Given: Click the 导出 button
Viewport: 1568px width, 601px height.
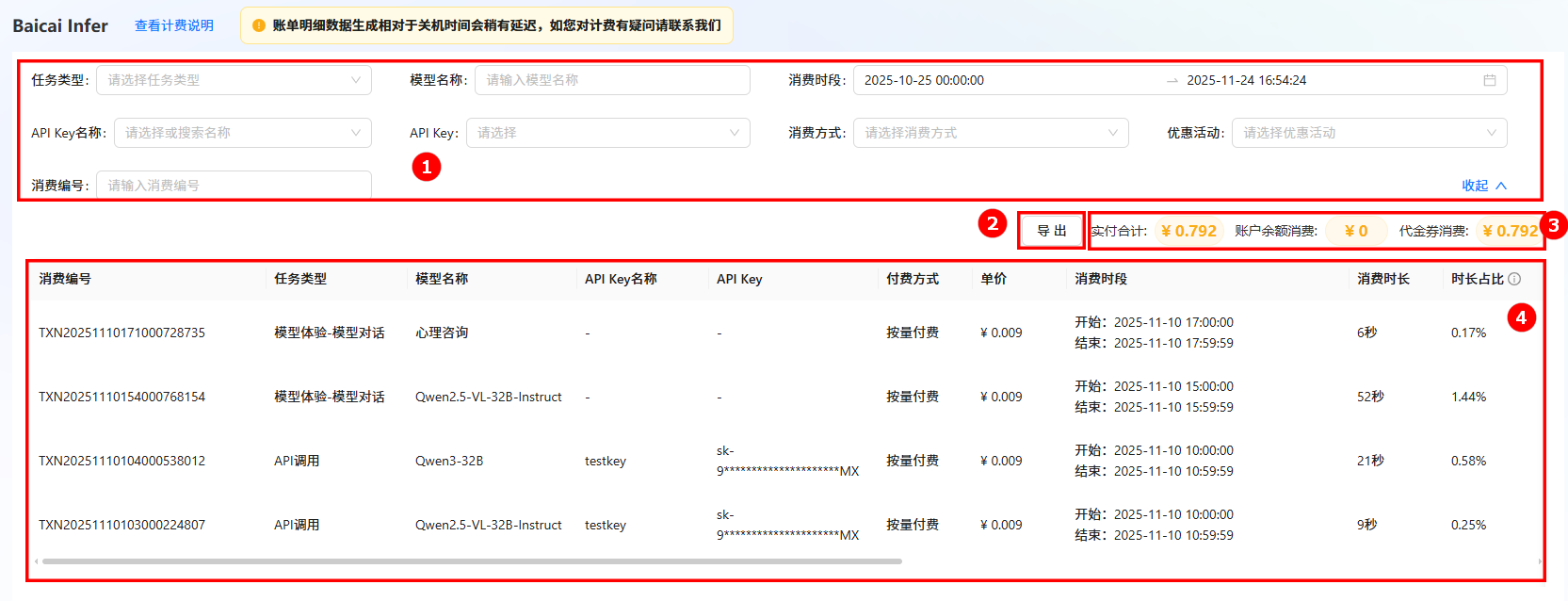Looking at the screenshot, I should 1051,231.
